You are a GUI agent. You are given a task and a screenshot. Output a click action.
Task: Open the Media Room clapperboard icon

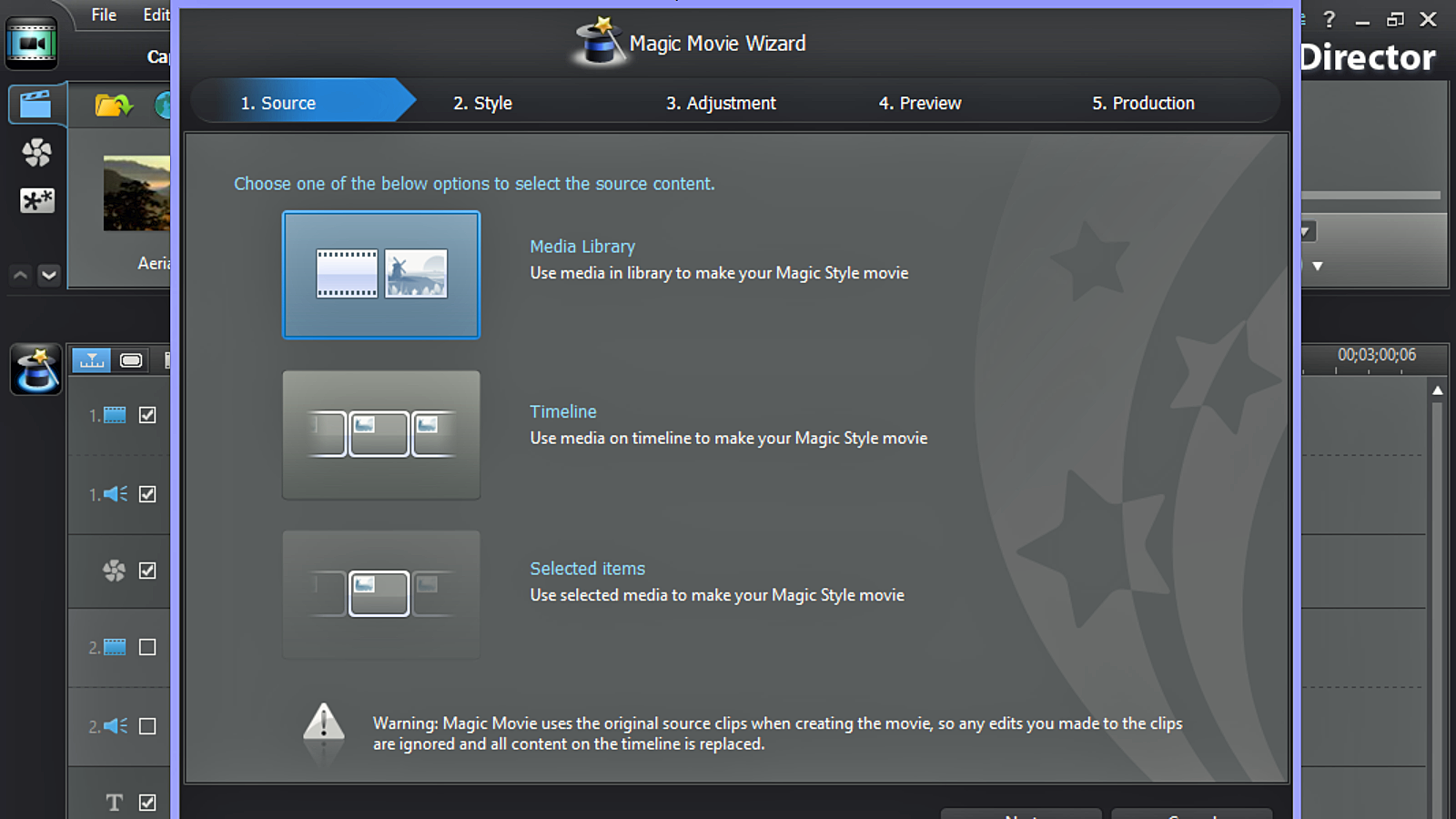[35, 105]
